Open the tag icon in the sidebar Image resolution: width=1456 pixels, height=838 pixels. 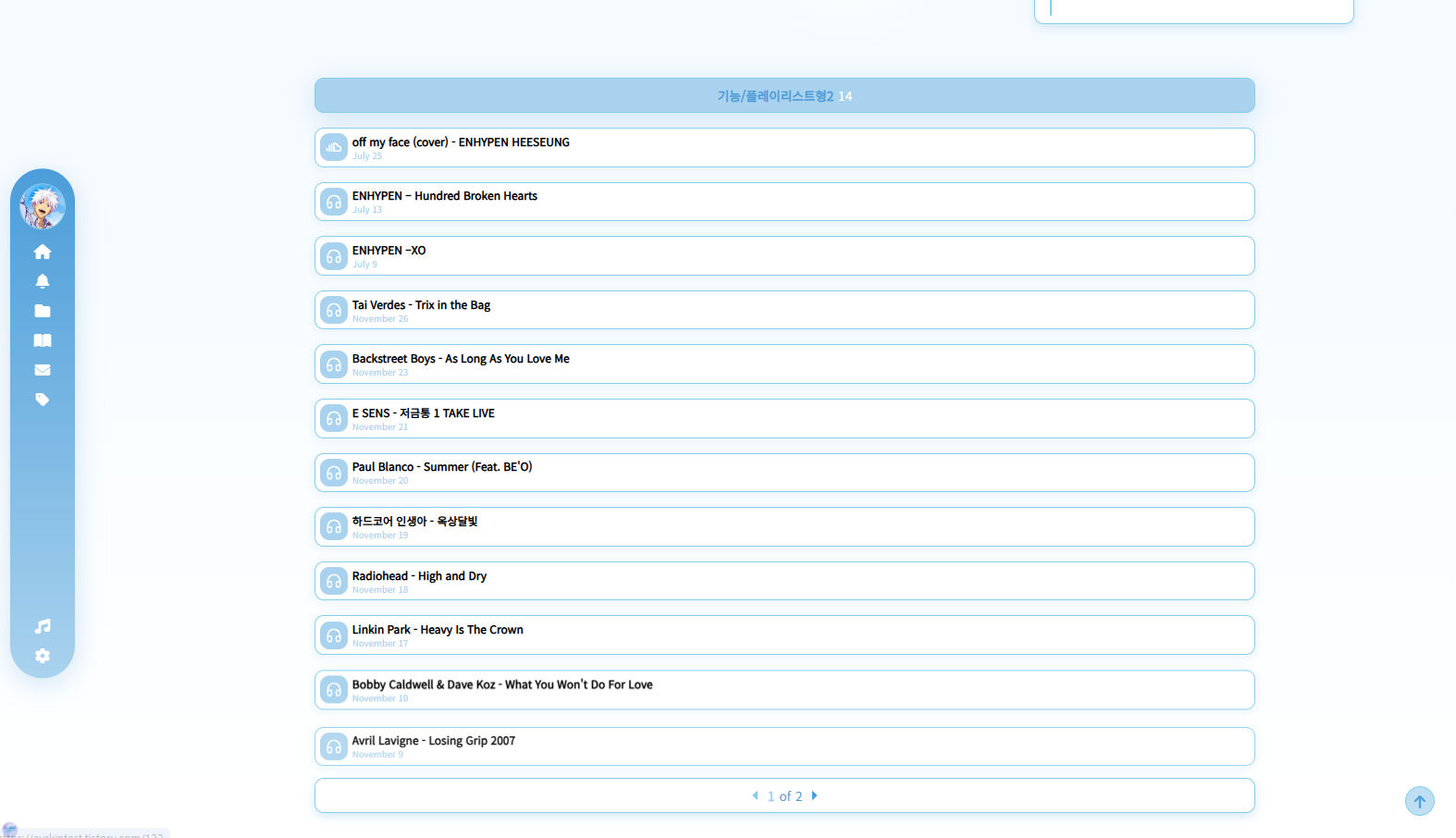click(43, 400)
